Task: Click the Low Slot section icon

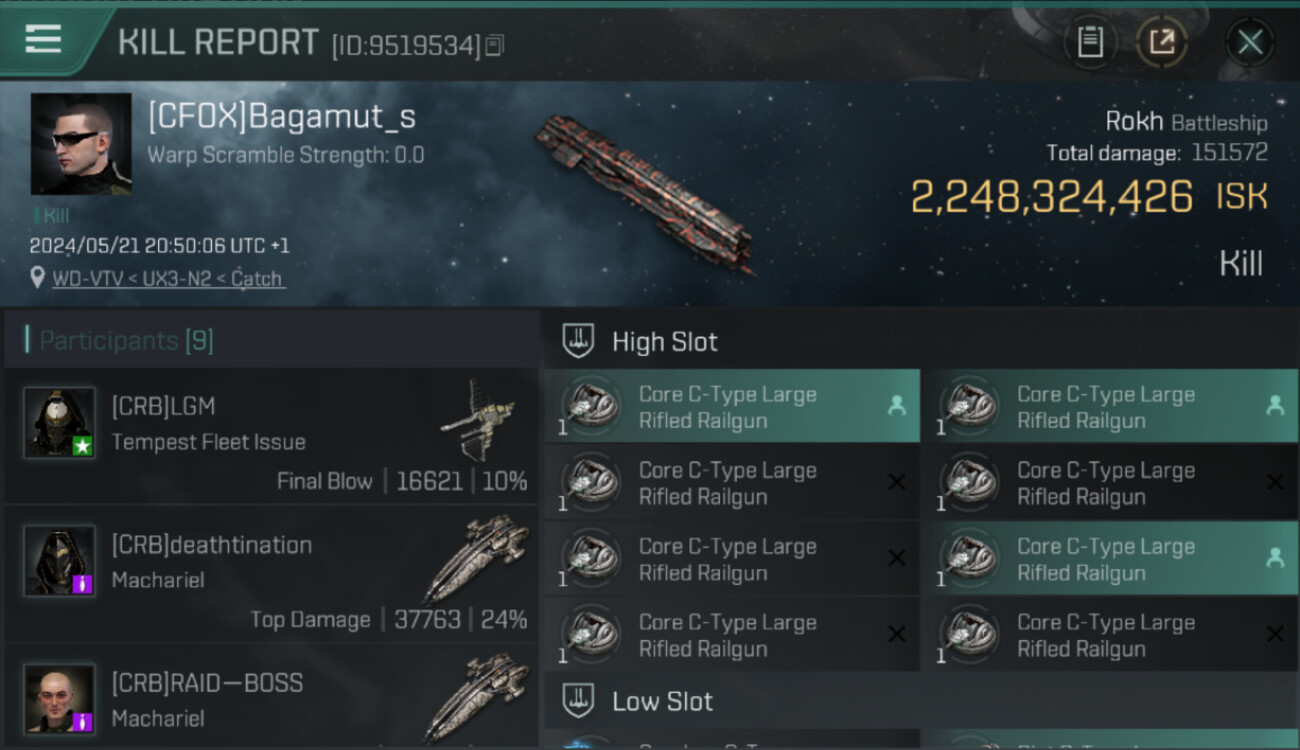Action: 578,700
